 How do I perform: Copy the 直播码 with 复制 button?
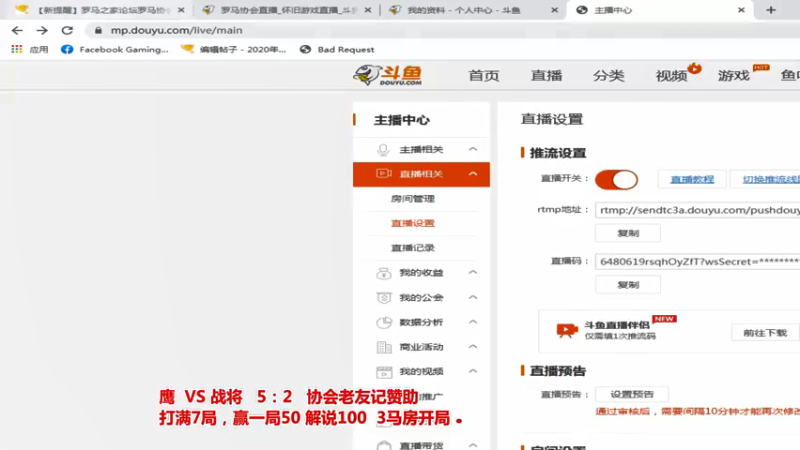click(x=628, y=285)
